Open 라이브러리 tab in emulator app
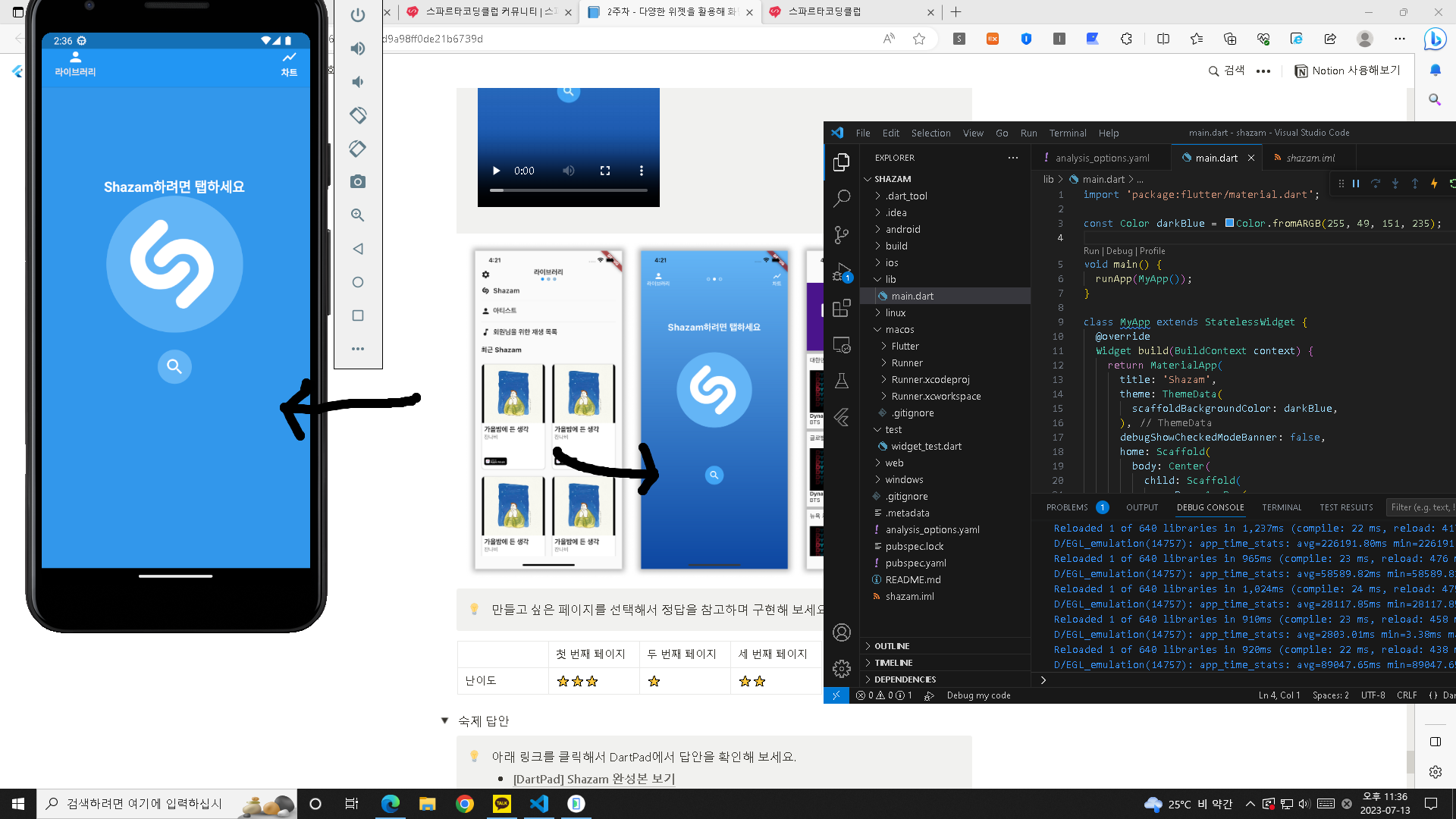Viewport: 1456px width, 819px height. point(75,64)
